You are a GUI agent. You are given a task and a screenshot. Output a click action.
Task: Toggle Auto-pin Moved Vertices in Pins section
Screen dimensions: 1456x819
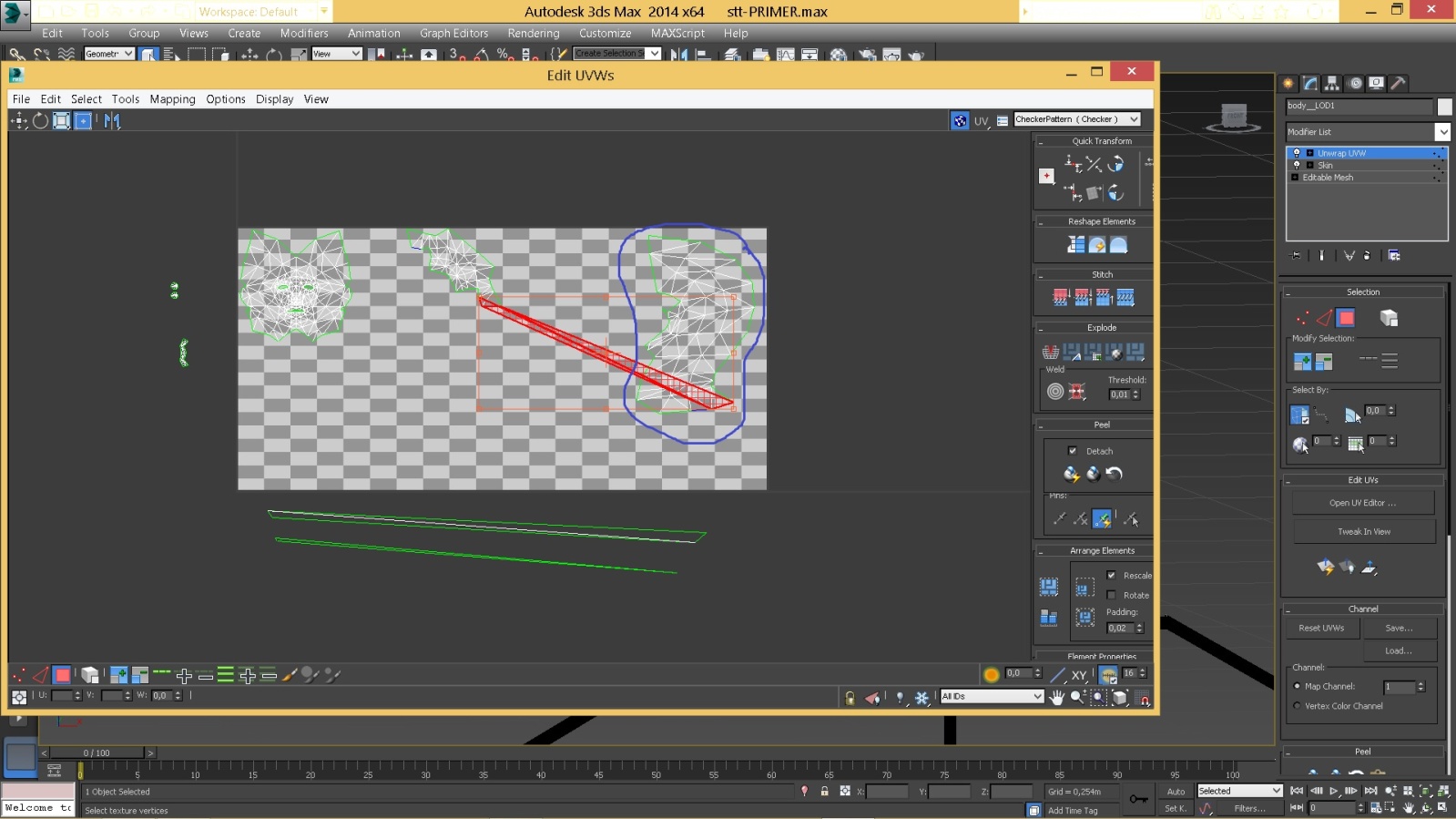pyautogui.click(x=1102, y=518)
